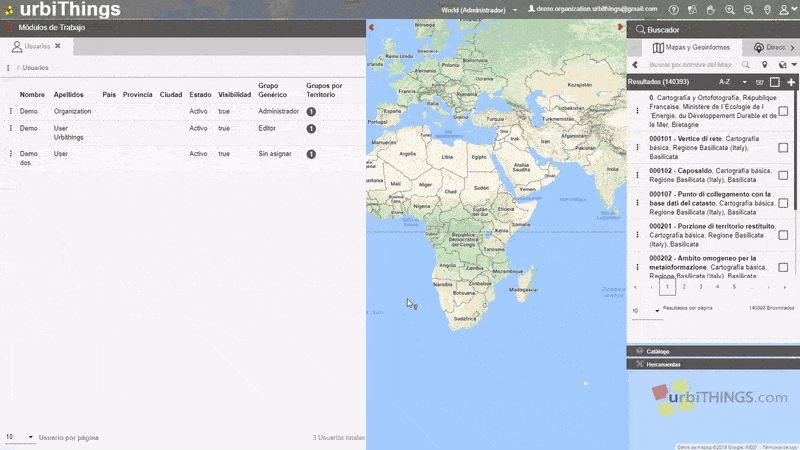Check the Cartografía y Ortofotografía result

point(783,111)
